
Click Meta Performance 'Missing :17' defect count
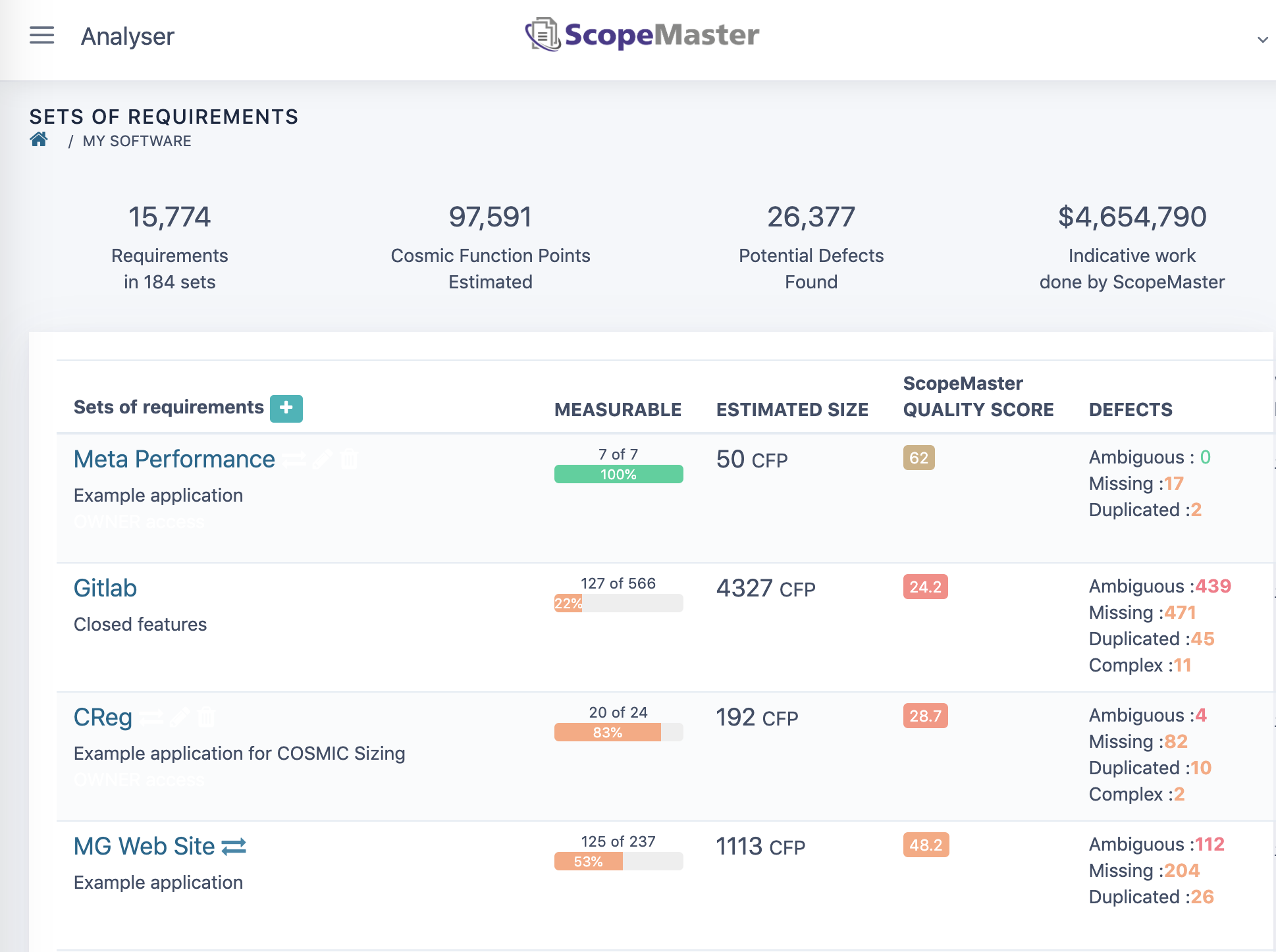1136,483
